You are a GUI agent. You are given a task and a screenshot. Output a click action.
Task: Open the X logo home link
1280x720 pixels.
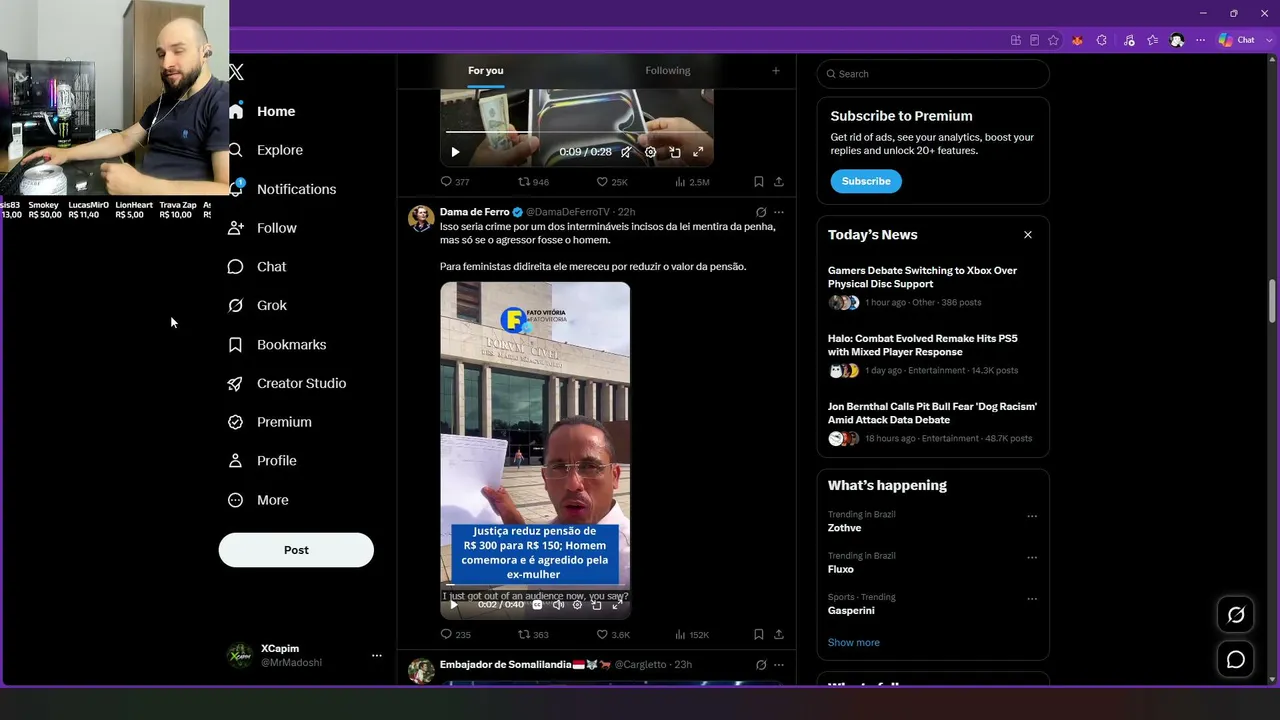coord(236,72)
